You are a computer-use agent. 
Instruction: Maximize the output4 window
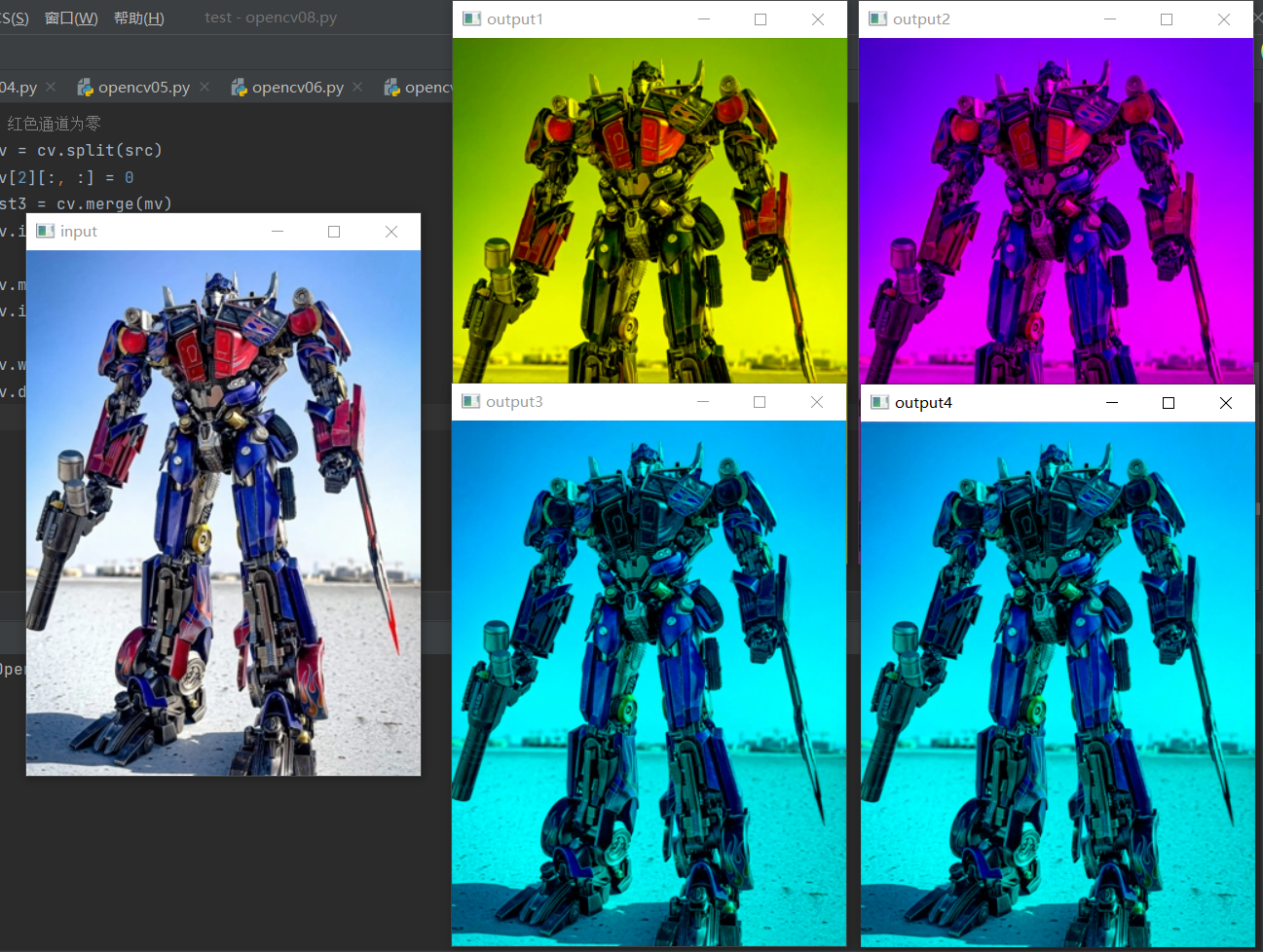click(x=1169, y=403)
